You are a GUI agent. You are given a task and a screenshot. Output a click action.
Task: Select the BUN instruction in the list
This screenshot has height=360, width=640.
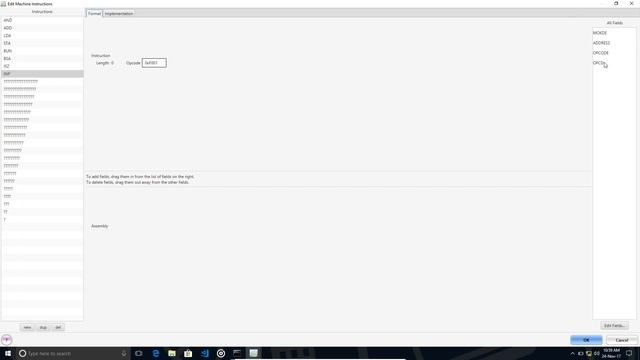(42, 51)
